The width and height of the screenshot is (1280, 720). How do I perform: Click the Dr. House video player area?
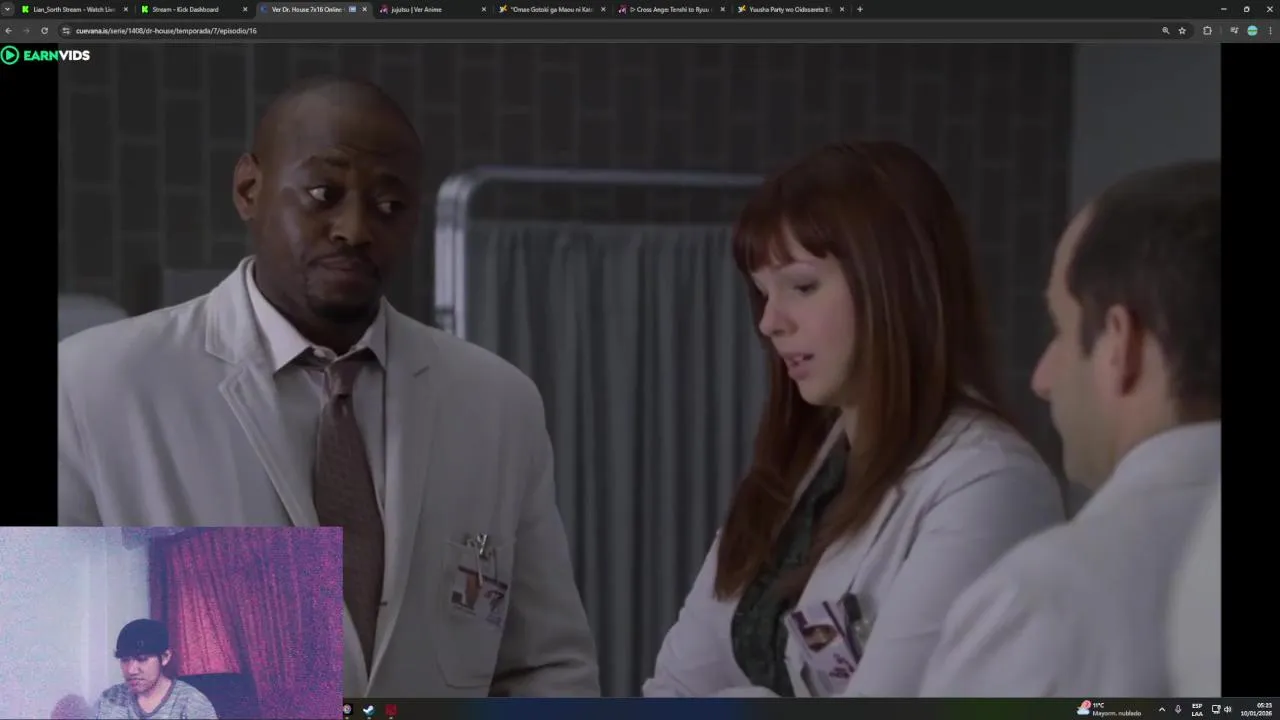click(639, 369)
